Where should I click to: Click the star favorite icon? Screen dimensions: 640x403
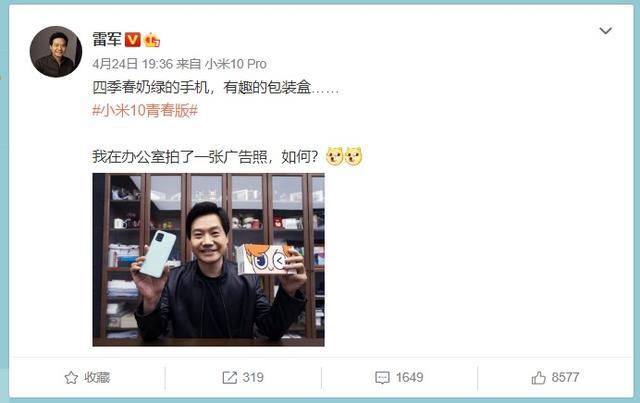(71, 378)
